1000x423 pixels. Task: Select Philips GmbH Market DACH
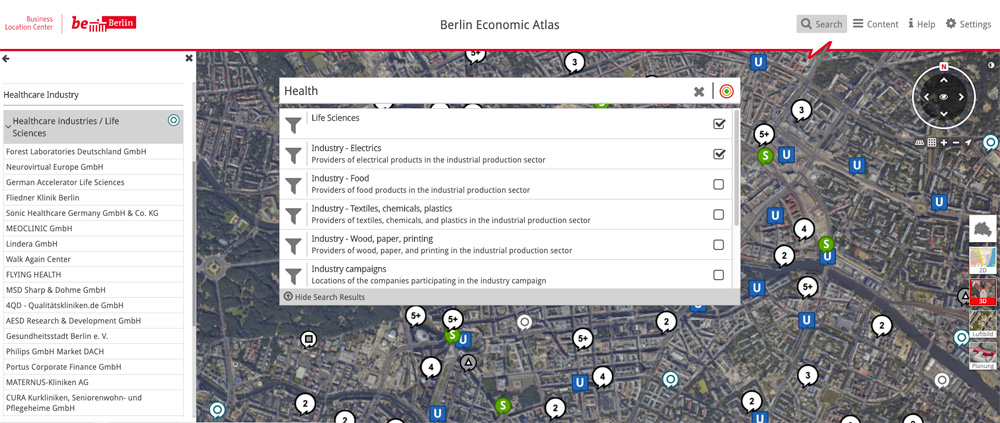[93, 352]
